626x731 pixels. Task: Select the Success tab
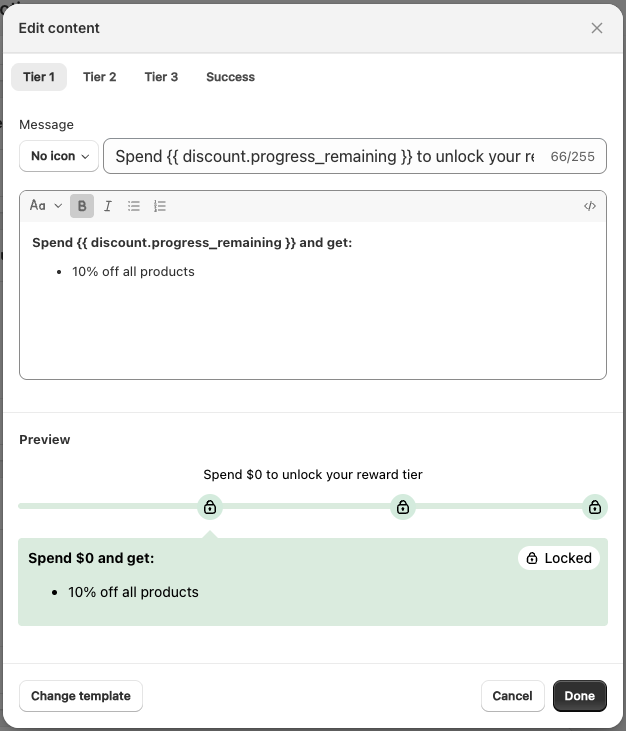tap(230, 77)
